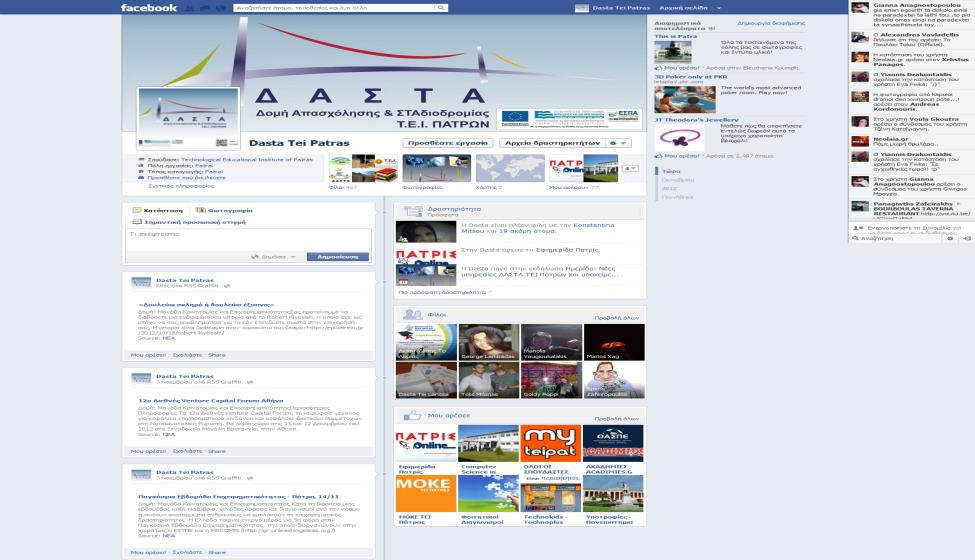This screenshot has width=975, height=560.
Task: Click chat search field Αναζήτηση
Action: 897,238
